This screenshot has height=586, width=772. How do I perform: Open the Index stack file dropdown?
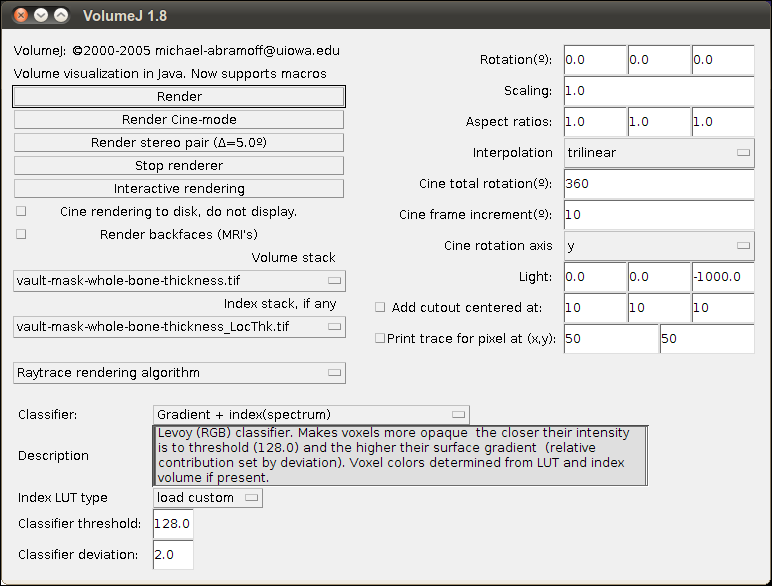pos(179,326)
